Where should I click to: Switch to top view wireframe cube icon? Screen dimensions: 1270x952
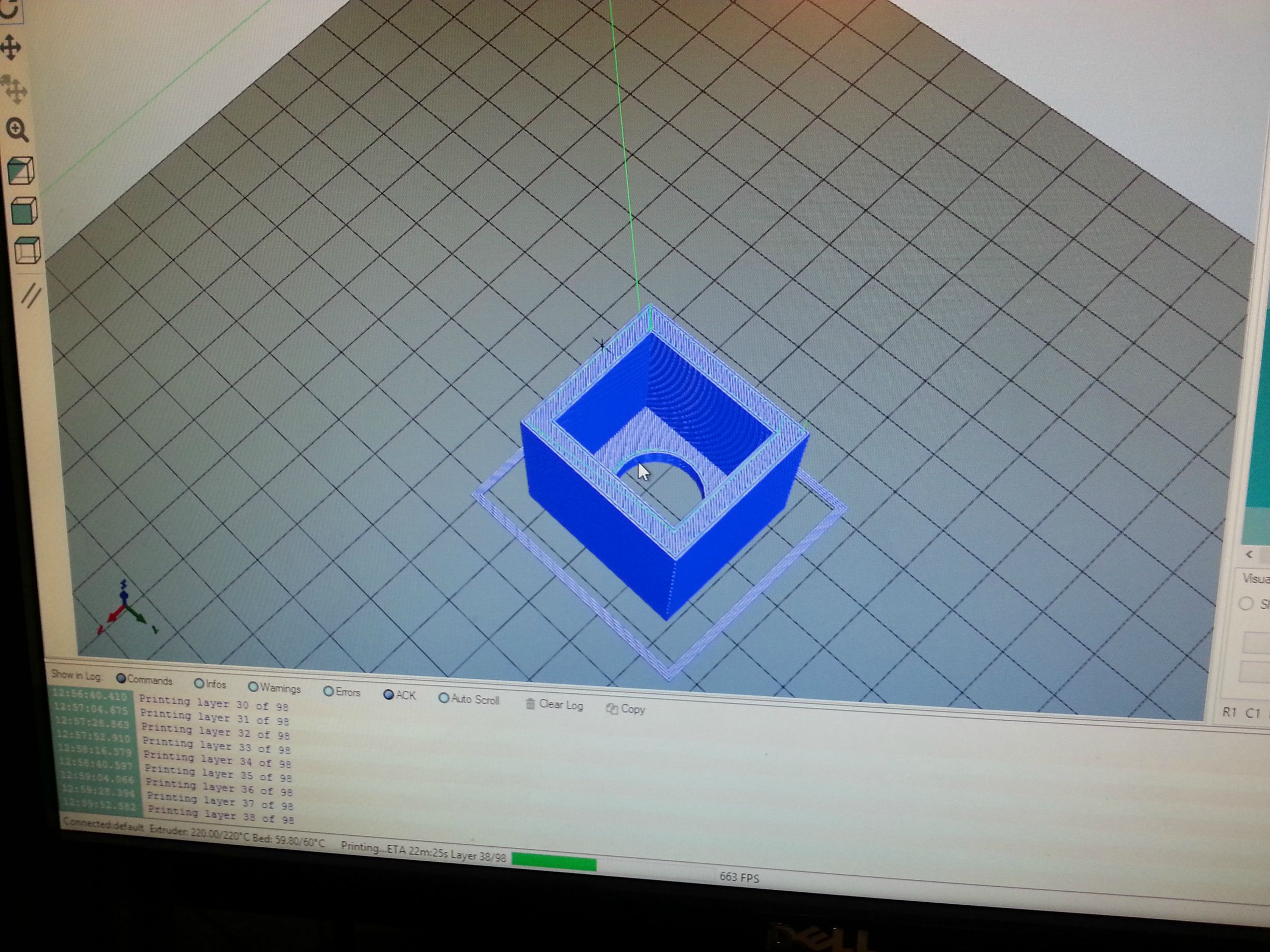click(27, 250)
